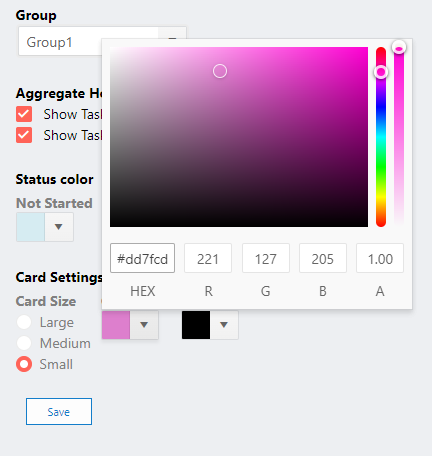The height and width of the screenshot is (456, 432).
Task: Click the B value field showing 205
Action: pos(323,258)
